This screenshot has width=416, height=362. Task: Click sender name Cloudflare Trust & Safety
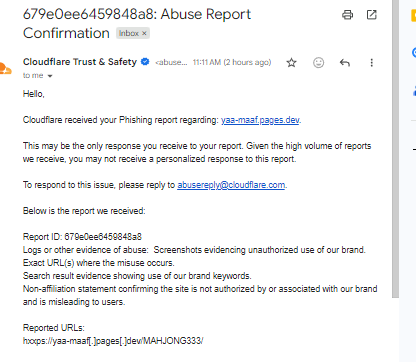(80, 62)
